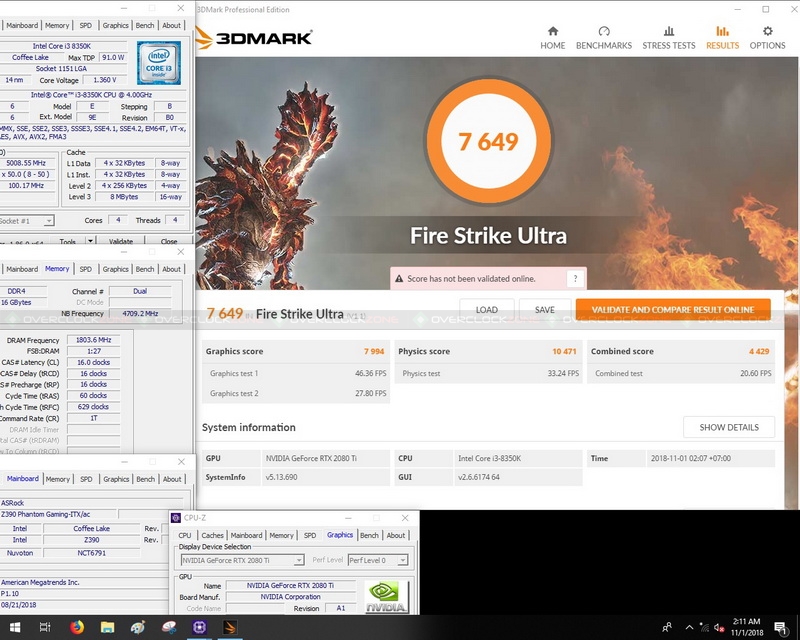Click the CPU-Z title bar icon of Graphics window

click(176, 518)
